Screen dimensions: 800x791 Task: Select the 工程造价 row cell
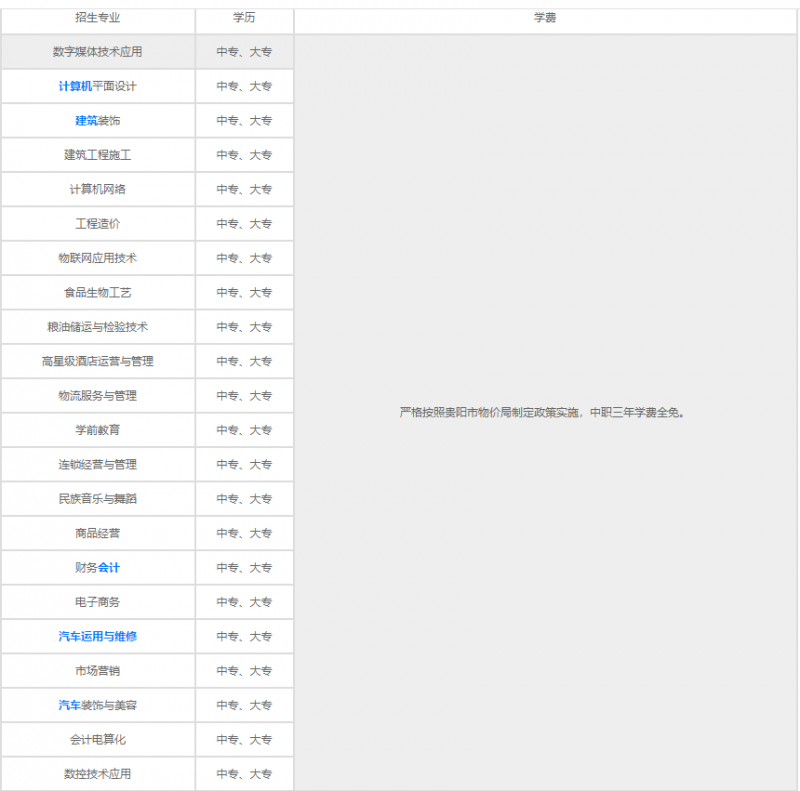[98, 224]
